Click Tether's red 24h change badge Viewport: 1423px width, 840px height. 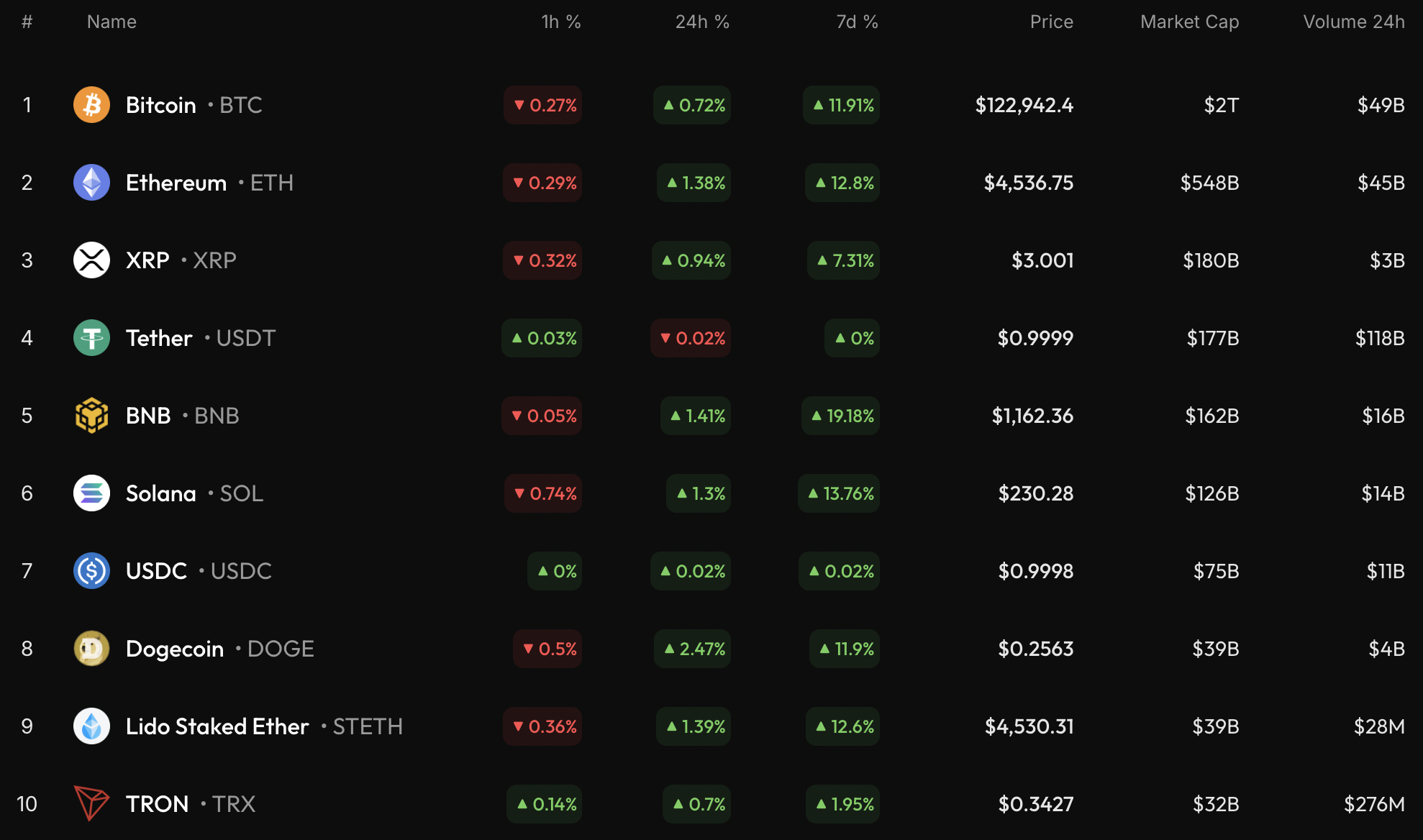tap(691, 338)
